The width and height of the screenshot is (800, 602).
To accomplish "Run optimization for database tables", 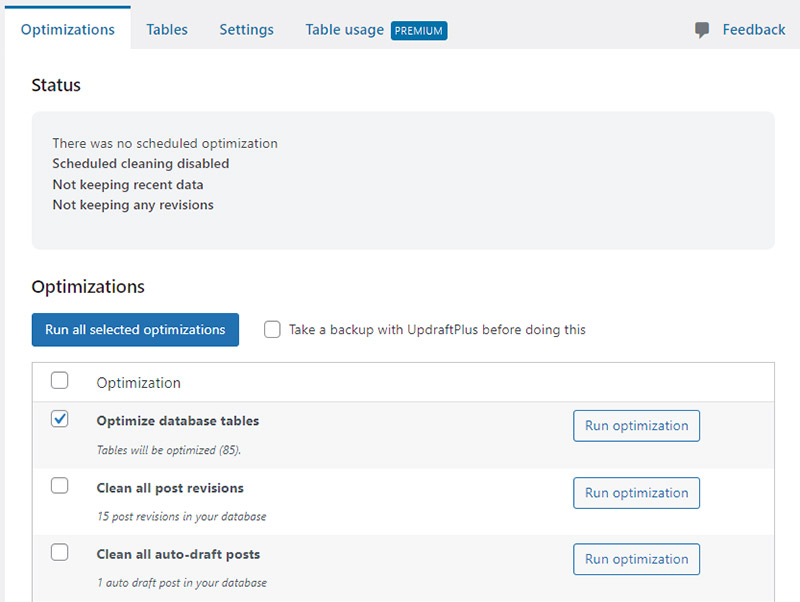I will pos(636,425).
